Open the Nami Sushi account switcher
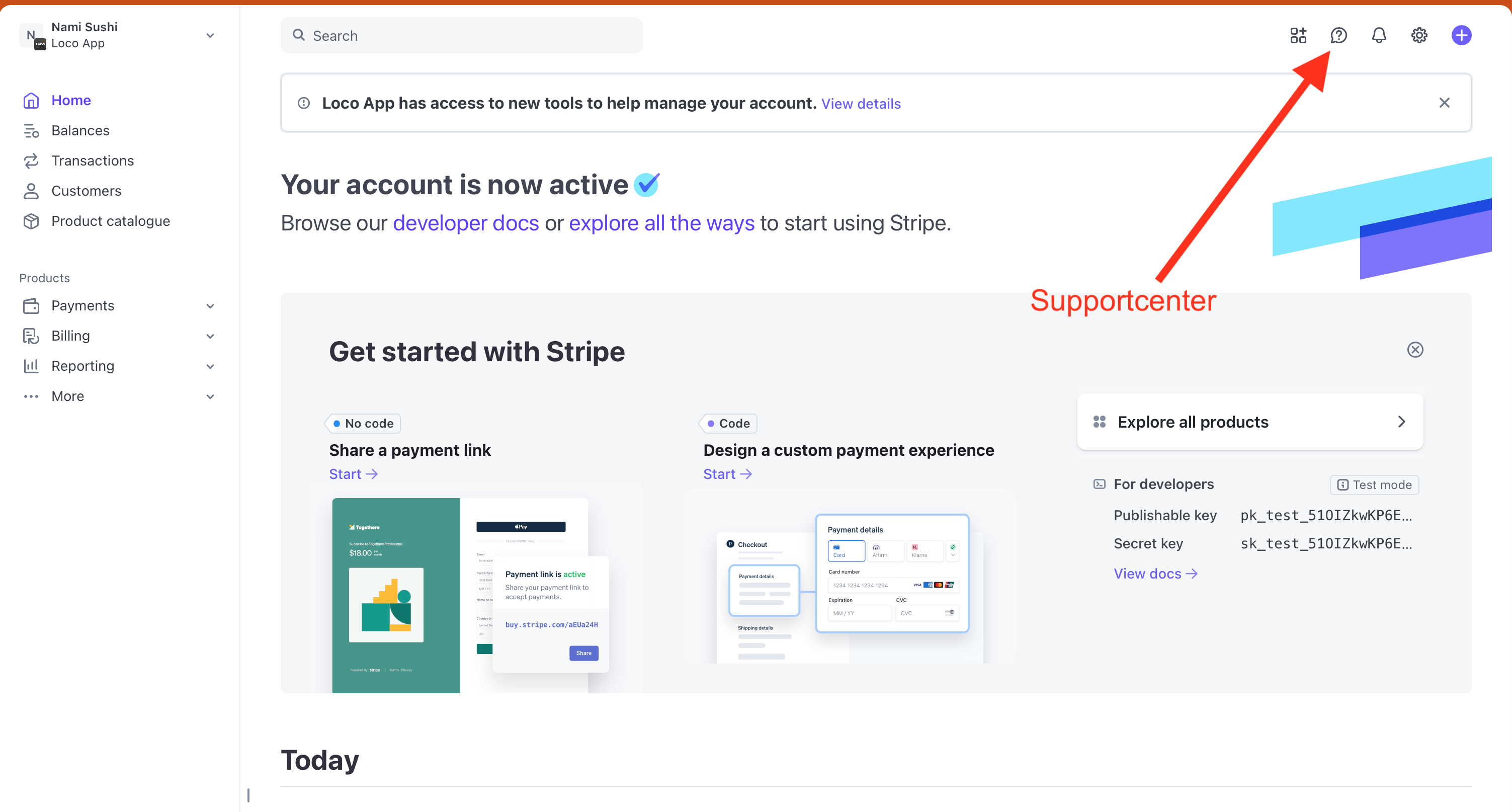Viewport: 1512px width, 812px height. [x=117, y=35]
